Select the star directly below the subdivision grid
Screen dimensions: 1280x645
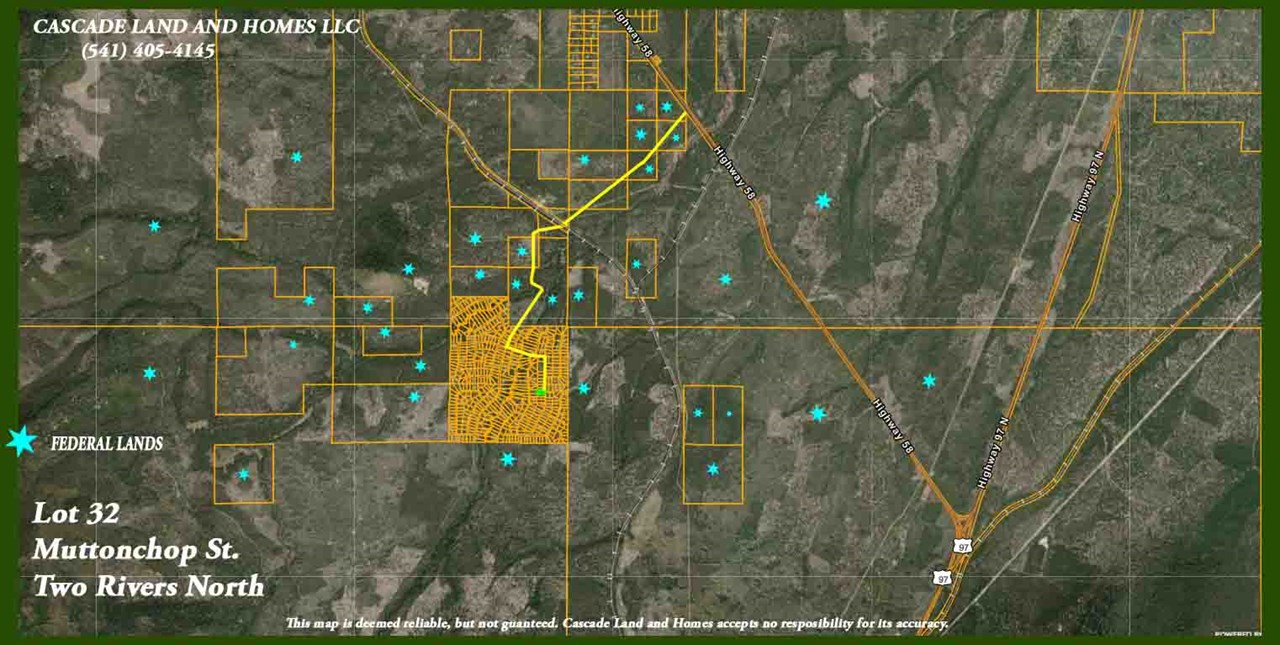click(508, 459)
